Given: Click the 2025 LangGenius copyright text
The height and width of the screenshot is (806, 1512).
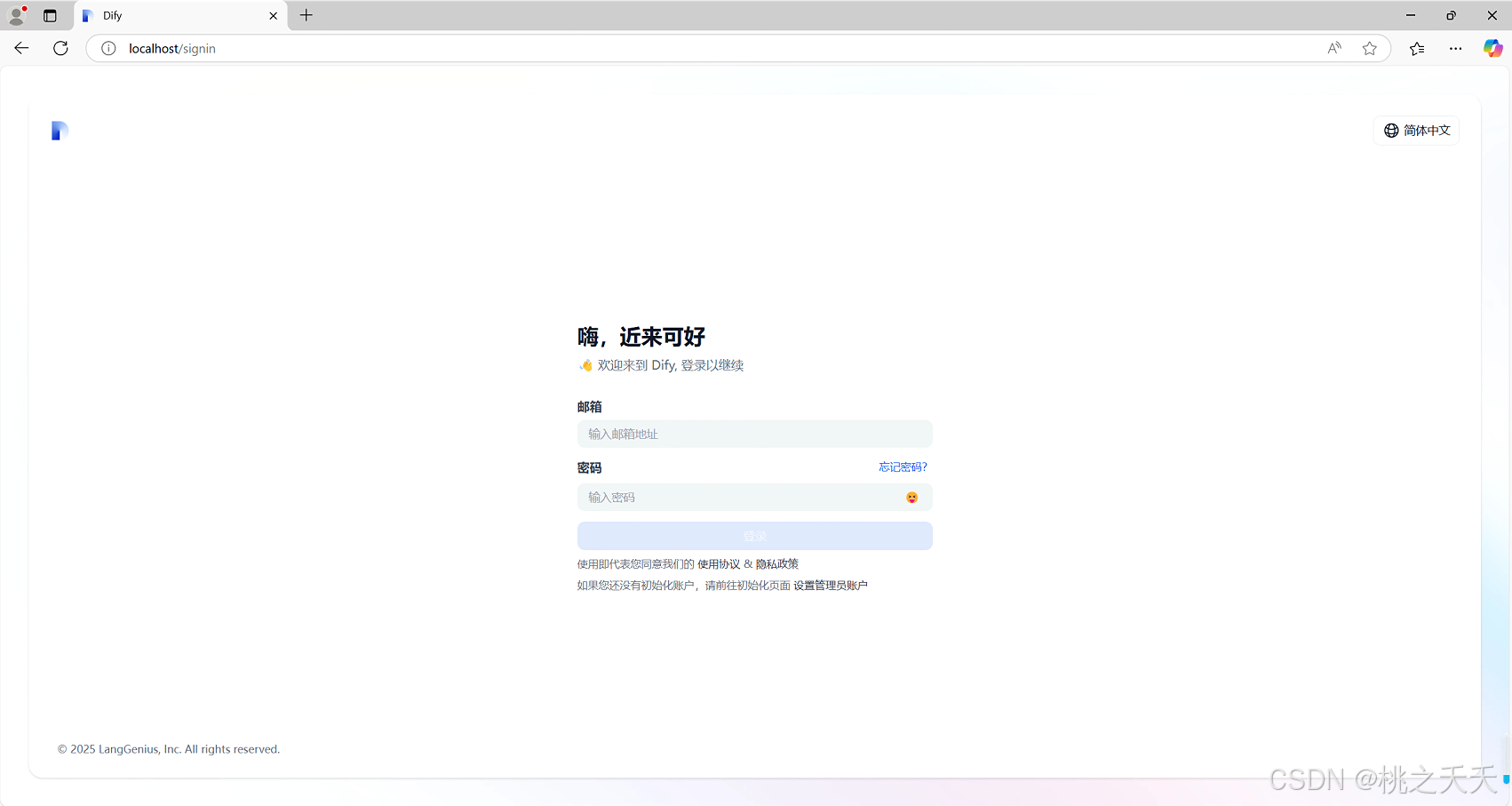Looking at the screenshot, I should point(169,749).
